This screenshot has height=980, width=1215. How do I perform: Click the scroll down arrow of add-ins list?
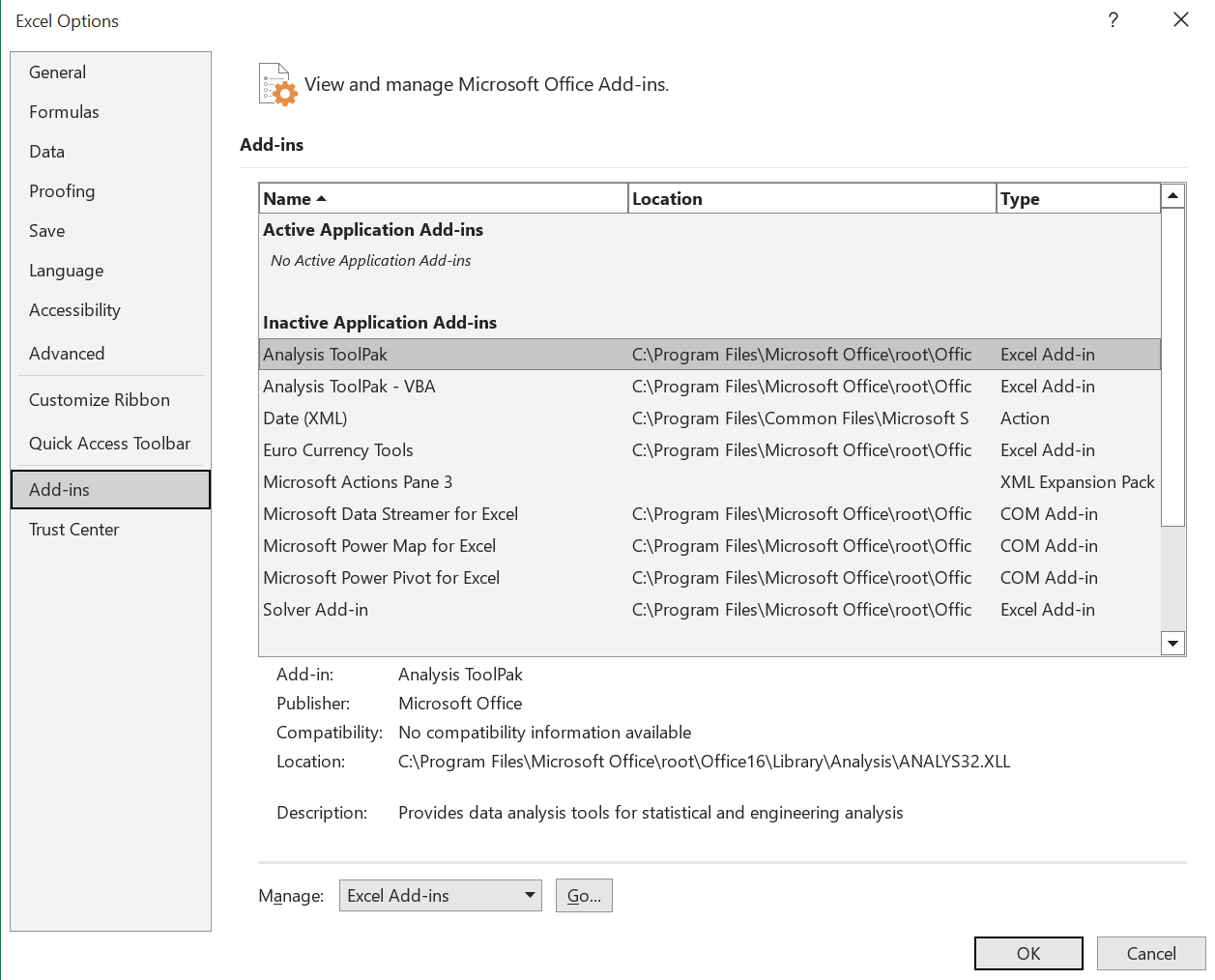click(x=1172, y=643)
